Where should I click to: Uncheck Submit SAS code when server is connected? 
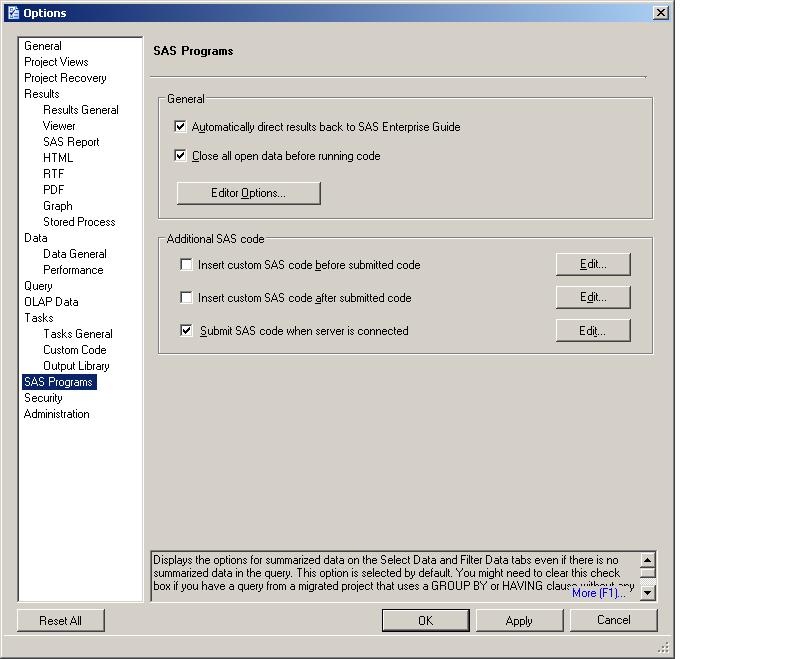pyautogui.click(x=186, y=331)
